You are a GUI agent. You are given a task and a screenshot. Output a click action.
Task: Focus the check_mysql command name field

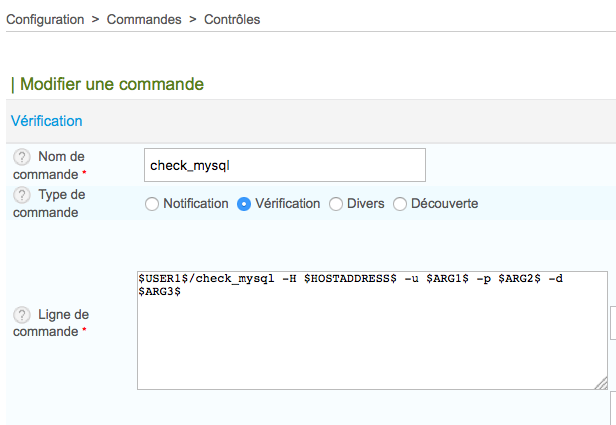pos(285,165)
